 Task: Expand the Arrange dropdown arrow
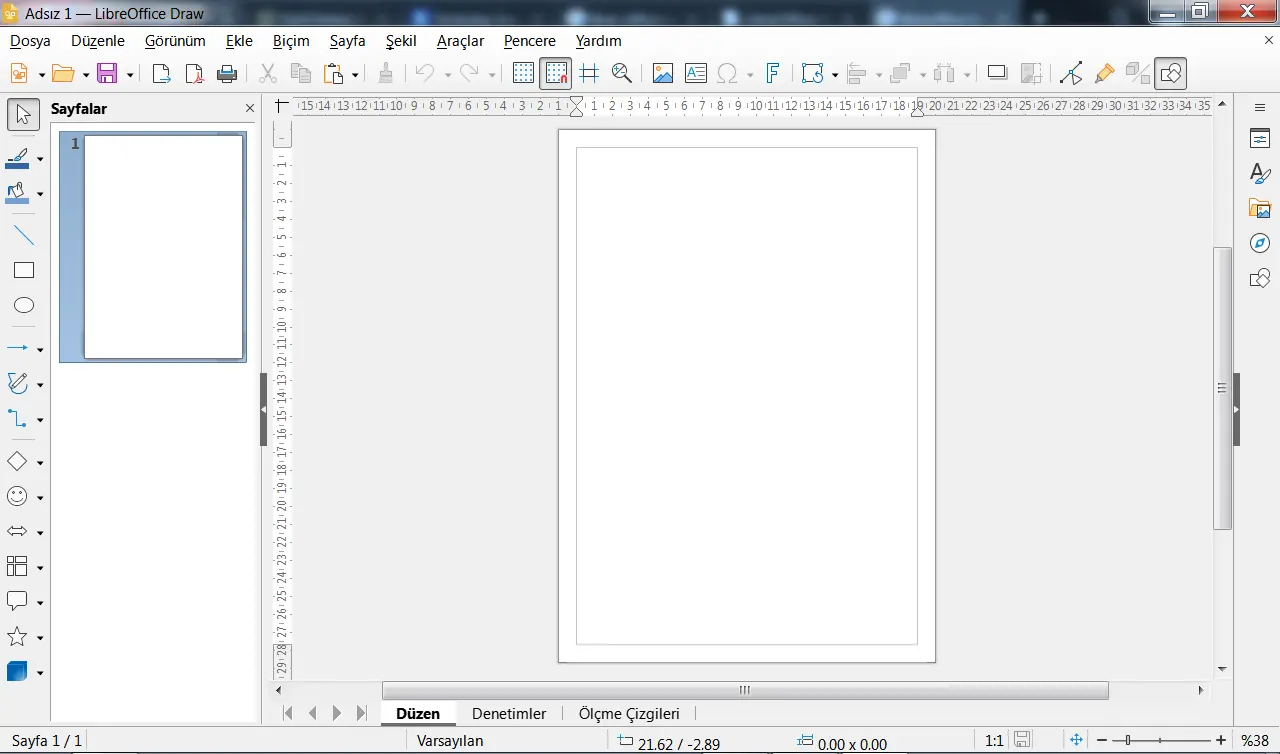coord(922,74)
